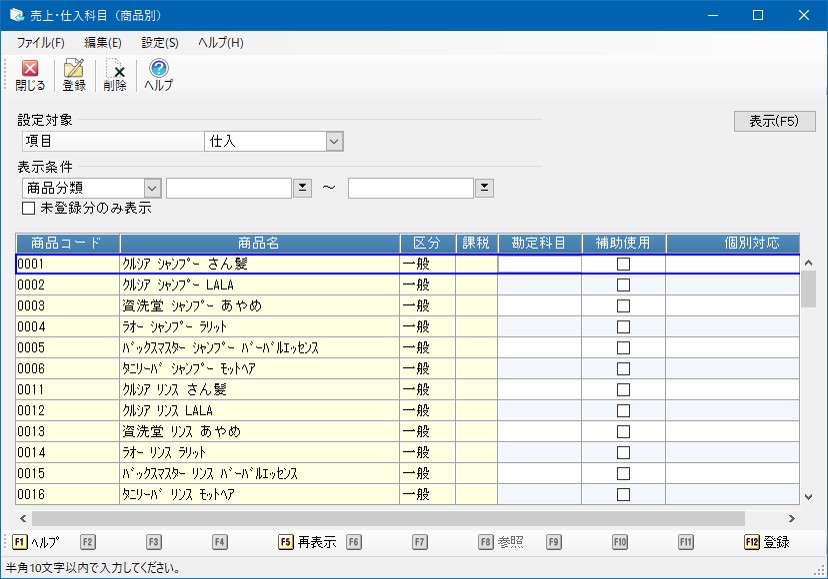Check 補助使用 box for product 0005
The height and width of the screenshot is (579, 828).
tap(623, 348)
